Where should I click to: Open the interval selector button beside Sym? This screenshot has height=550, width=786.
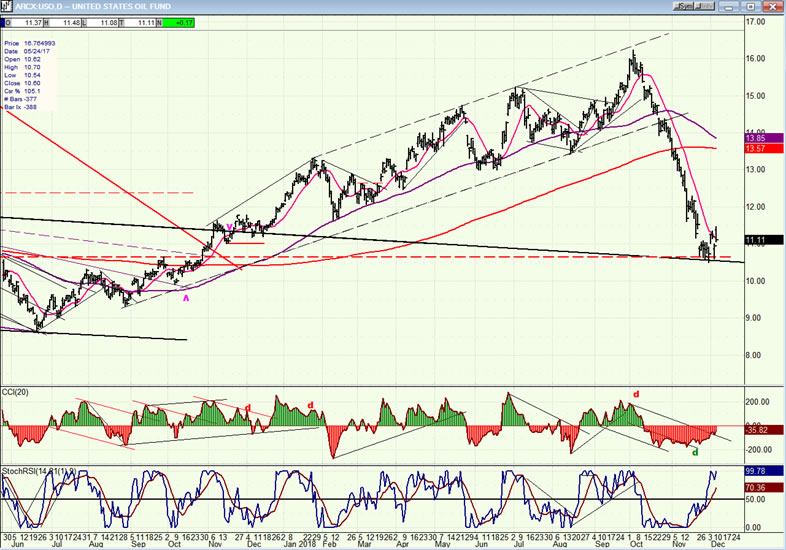click(x=705, y=6)
